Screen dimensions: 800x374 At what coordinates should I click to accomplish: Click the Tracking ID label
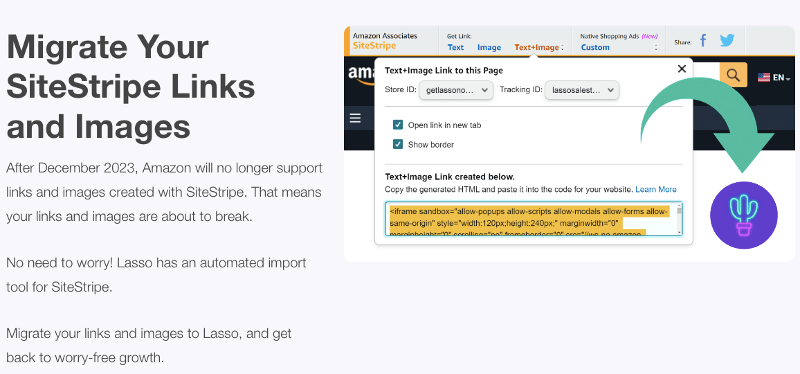[x=520, y=90]
